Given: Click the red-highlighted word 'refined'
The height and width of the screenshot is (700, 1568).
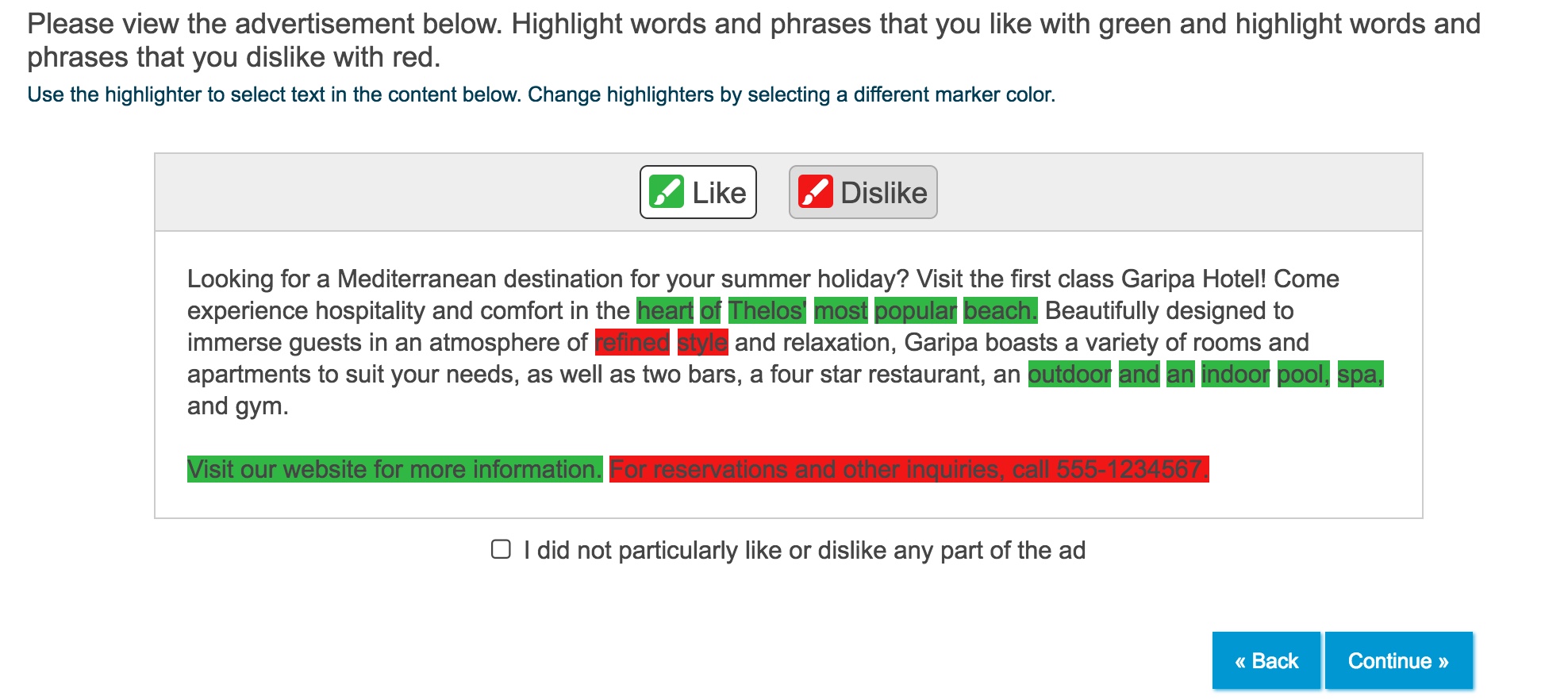Looking at the screenshot, I should tap(632, 342).
